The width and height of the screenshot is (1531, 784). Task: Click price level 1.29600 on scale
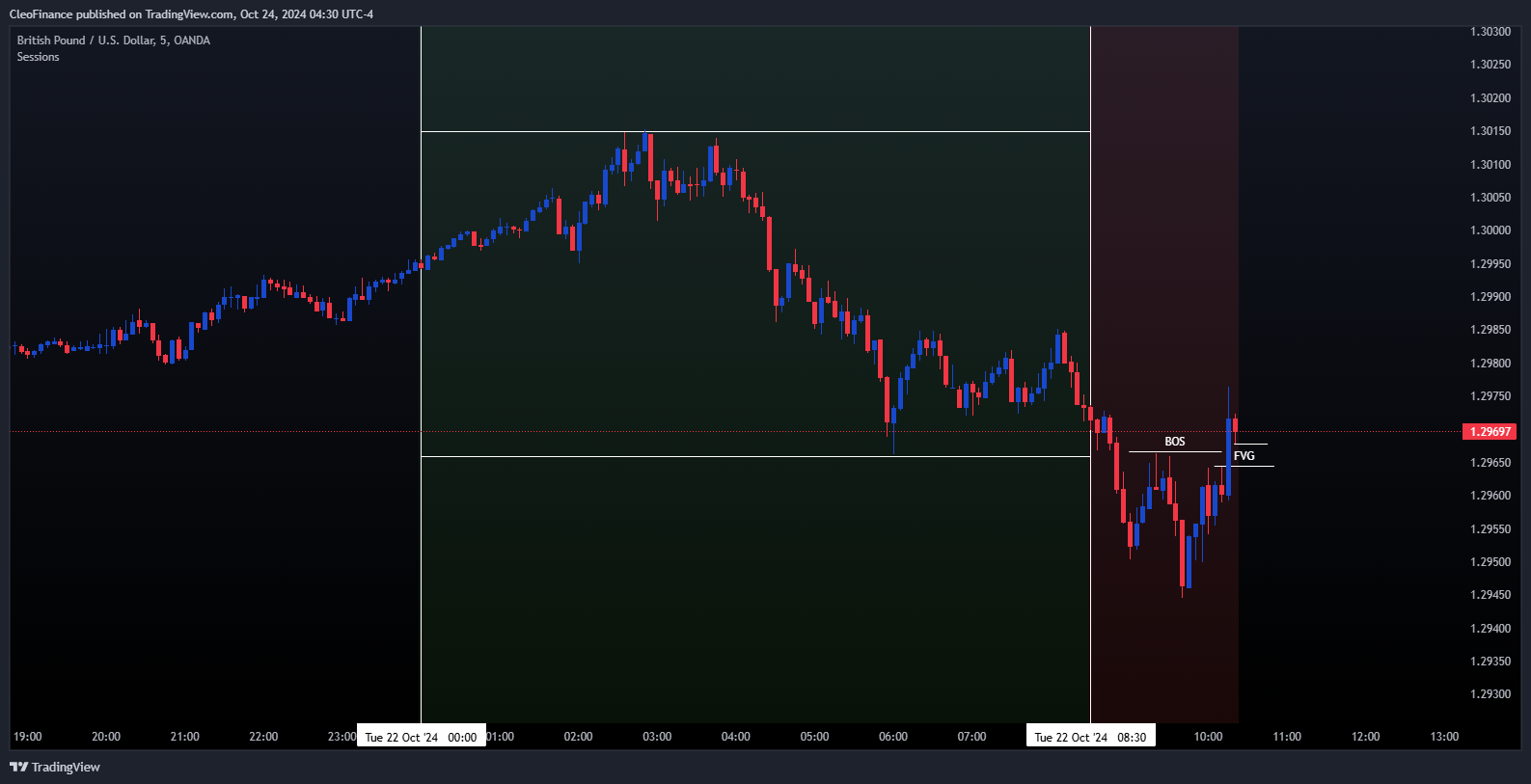[x=1490, y=496]
